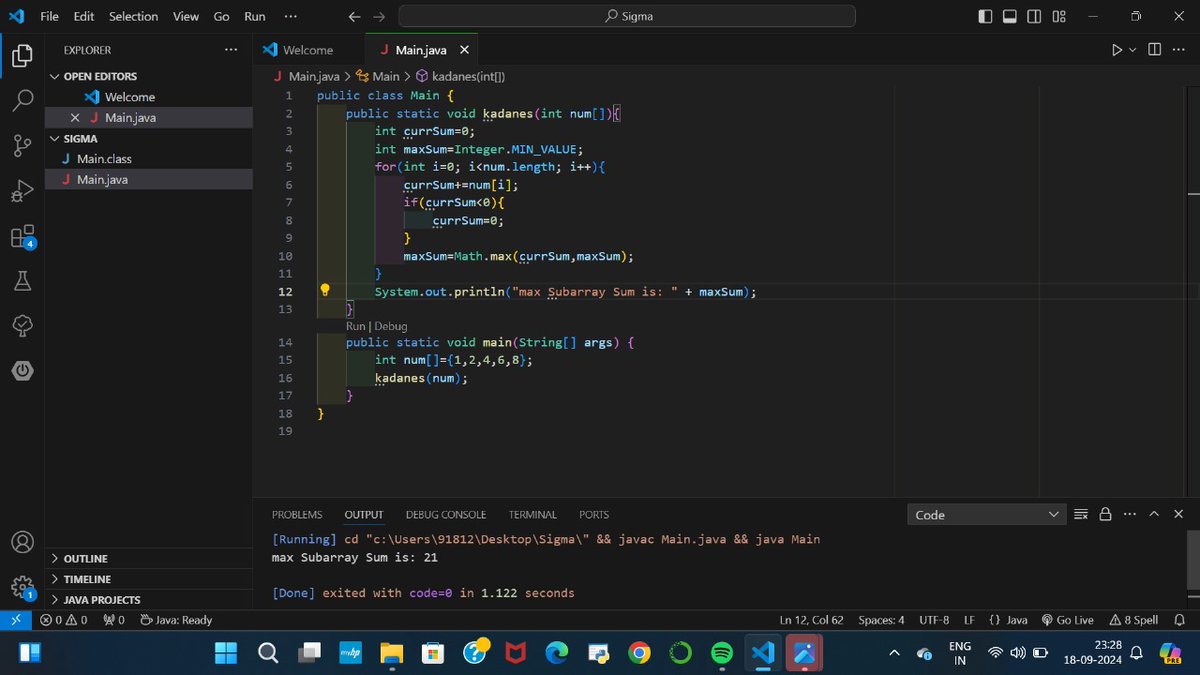Screen dimensions: 1200x675
Task: Toggle secondary sidebar visibility
Action: point(1034,16)
